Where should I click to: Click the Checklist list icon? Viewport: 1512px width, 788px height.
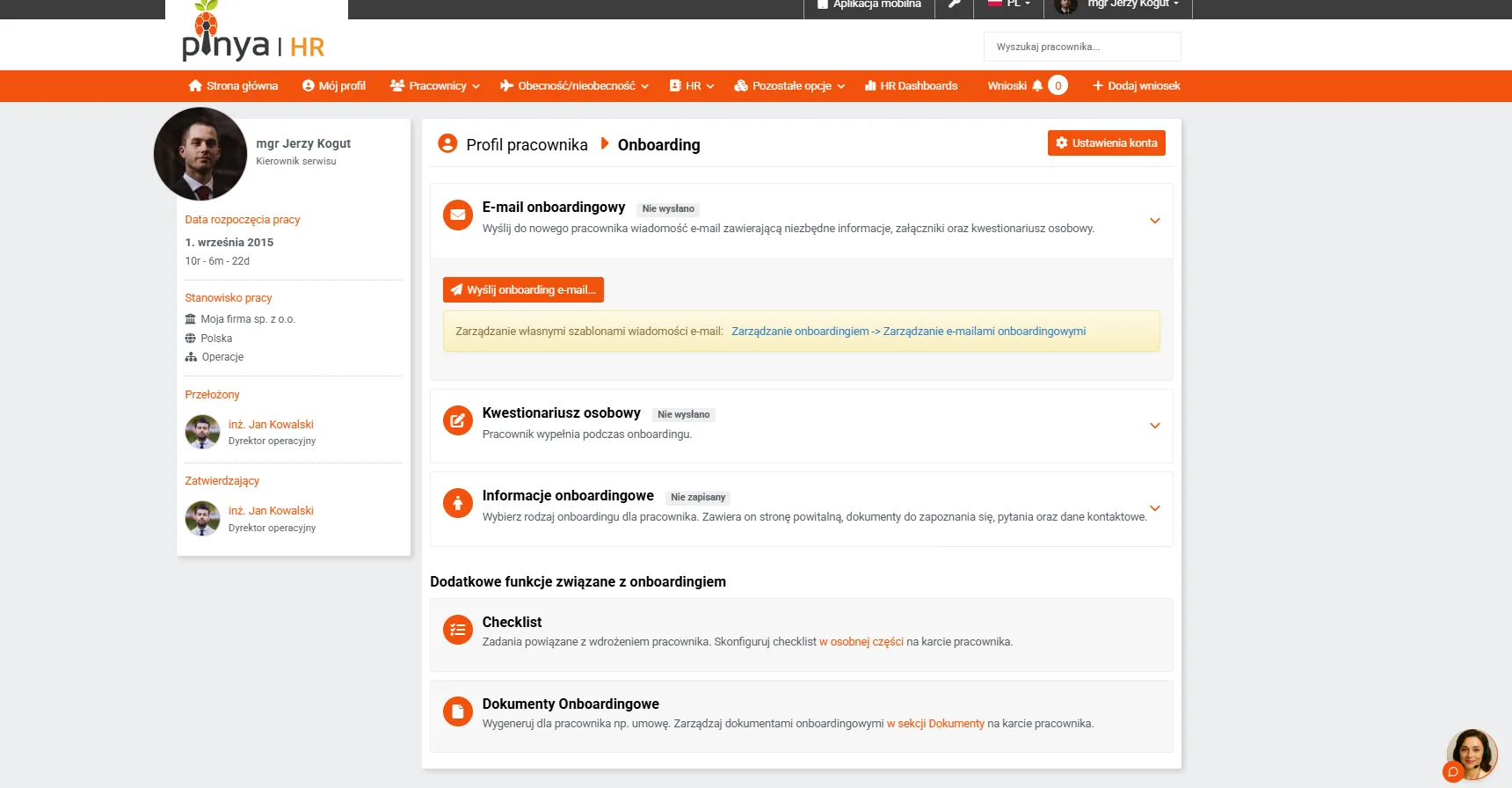[457, 630]
